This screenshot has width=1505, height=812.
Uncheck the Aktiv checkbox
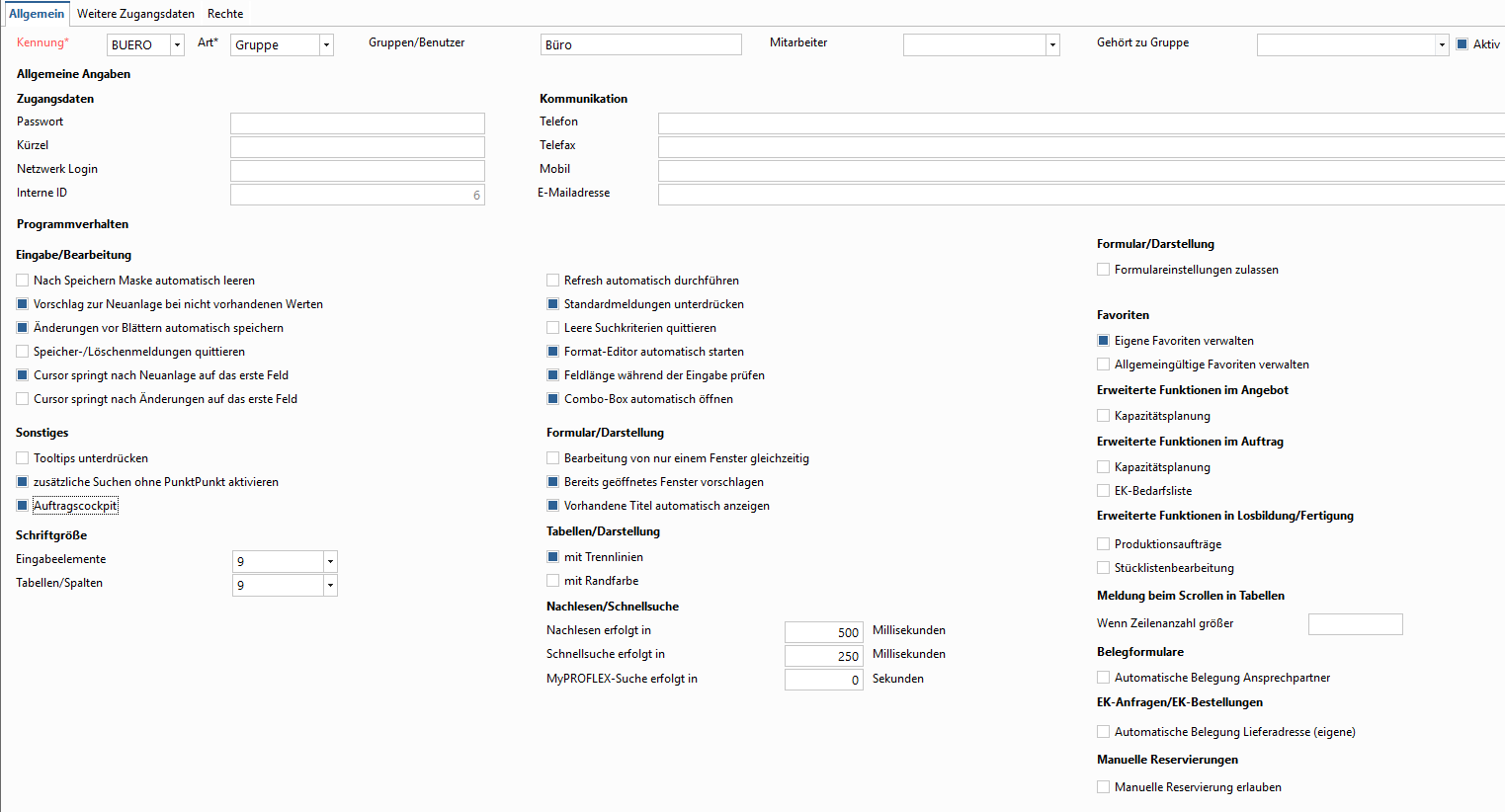pos(1463,44)
